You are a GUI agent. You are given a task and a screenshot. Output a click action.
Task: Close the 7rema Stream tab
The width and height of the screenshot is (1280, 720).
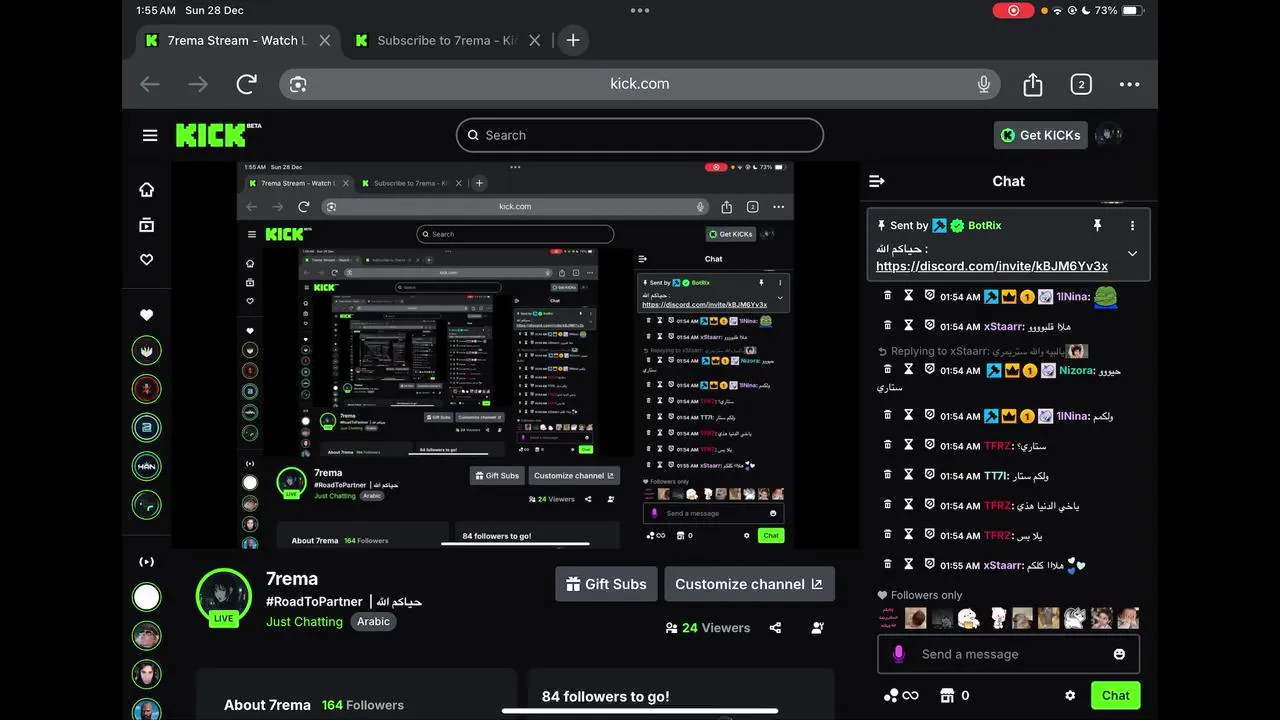(x=324, y=40)
